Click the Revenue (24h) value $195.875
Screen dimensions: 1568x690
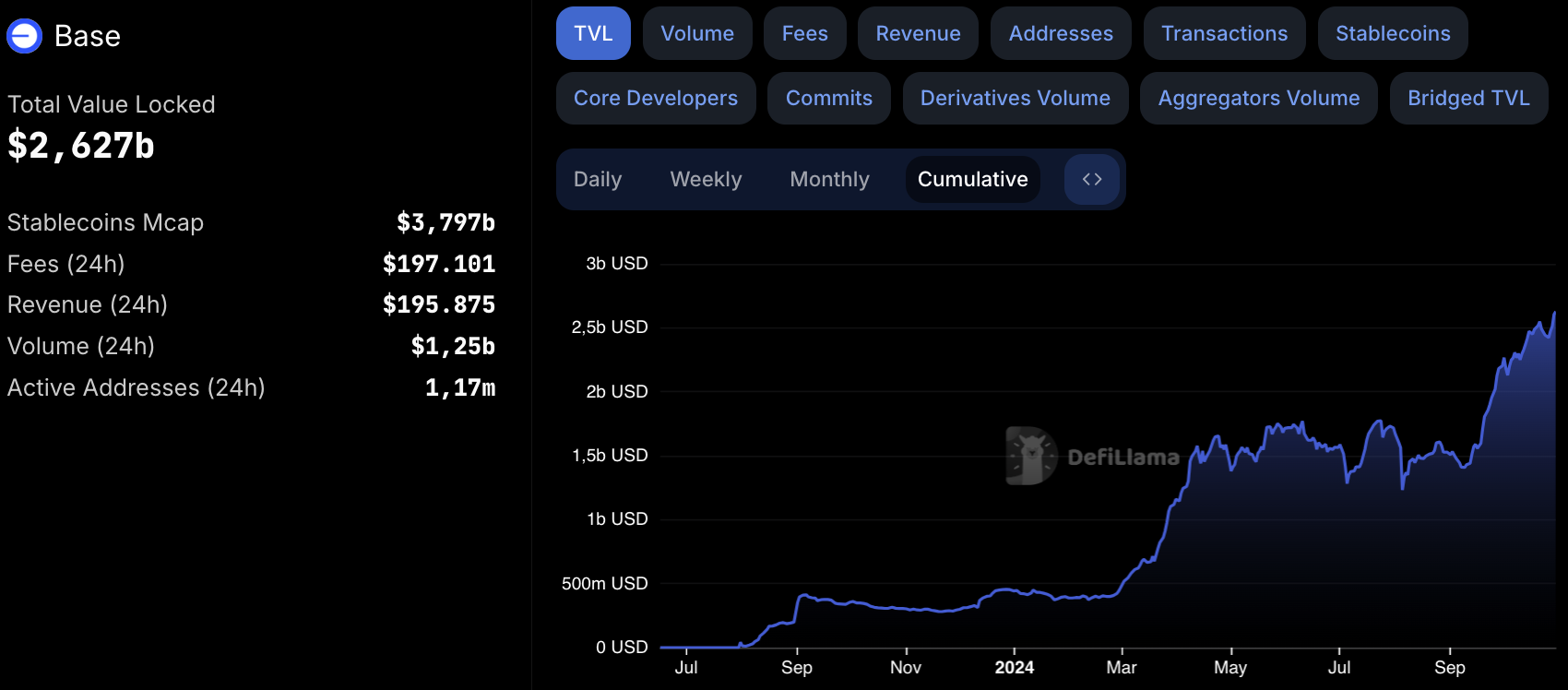tap(439, 304)
